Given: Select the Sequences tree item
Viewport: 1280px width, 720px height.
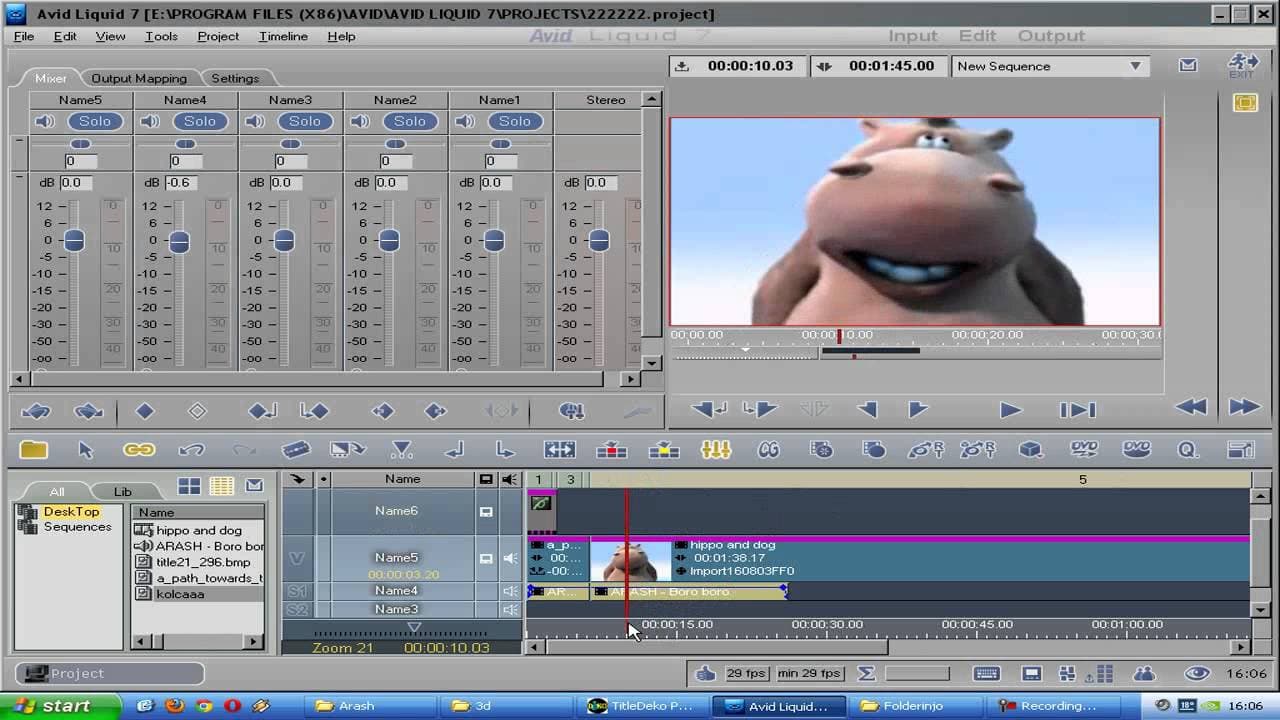Looking at the screenshot, I should tap(78, 527).
